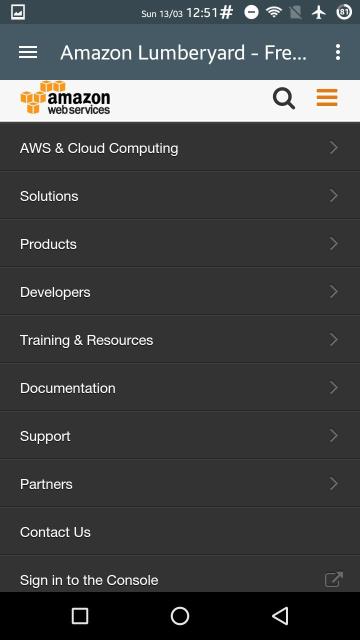Open the Contact Us link
This screenshot has width=360, height=640.
[x=180, y=531]
